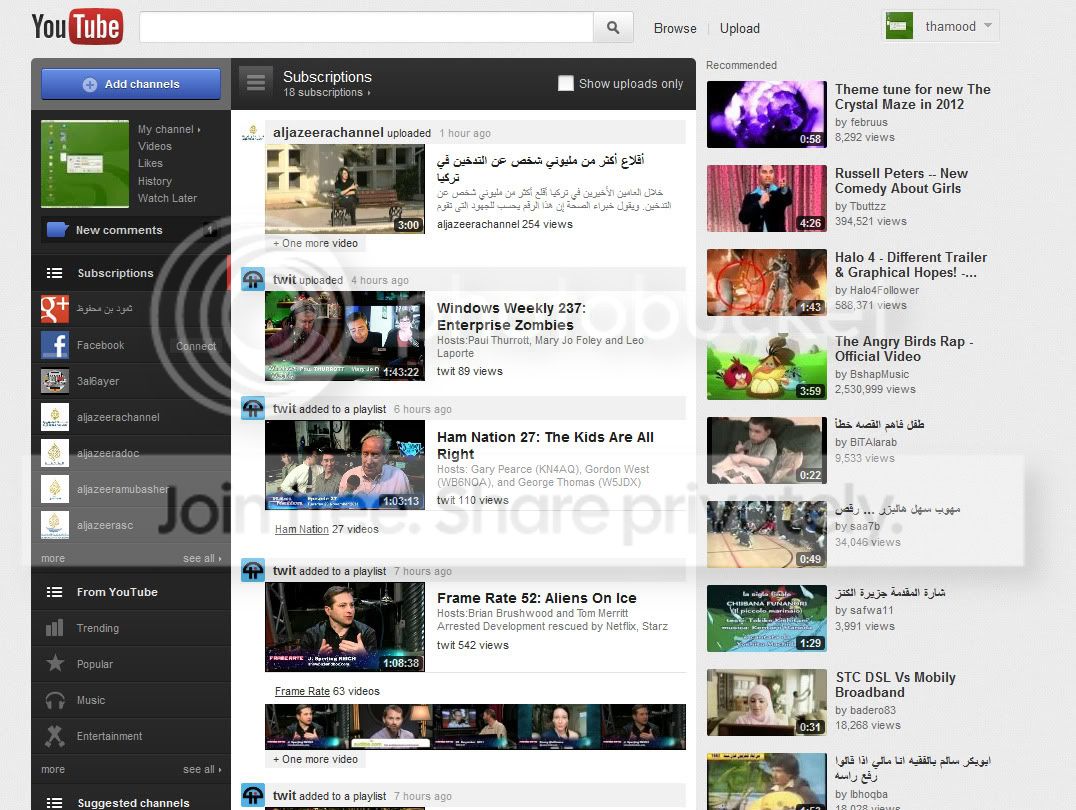Screen dimensions: 1076x810
Task: Open Videos in the sidebar
Action: tap(154, 146)
